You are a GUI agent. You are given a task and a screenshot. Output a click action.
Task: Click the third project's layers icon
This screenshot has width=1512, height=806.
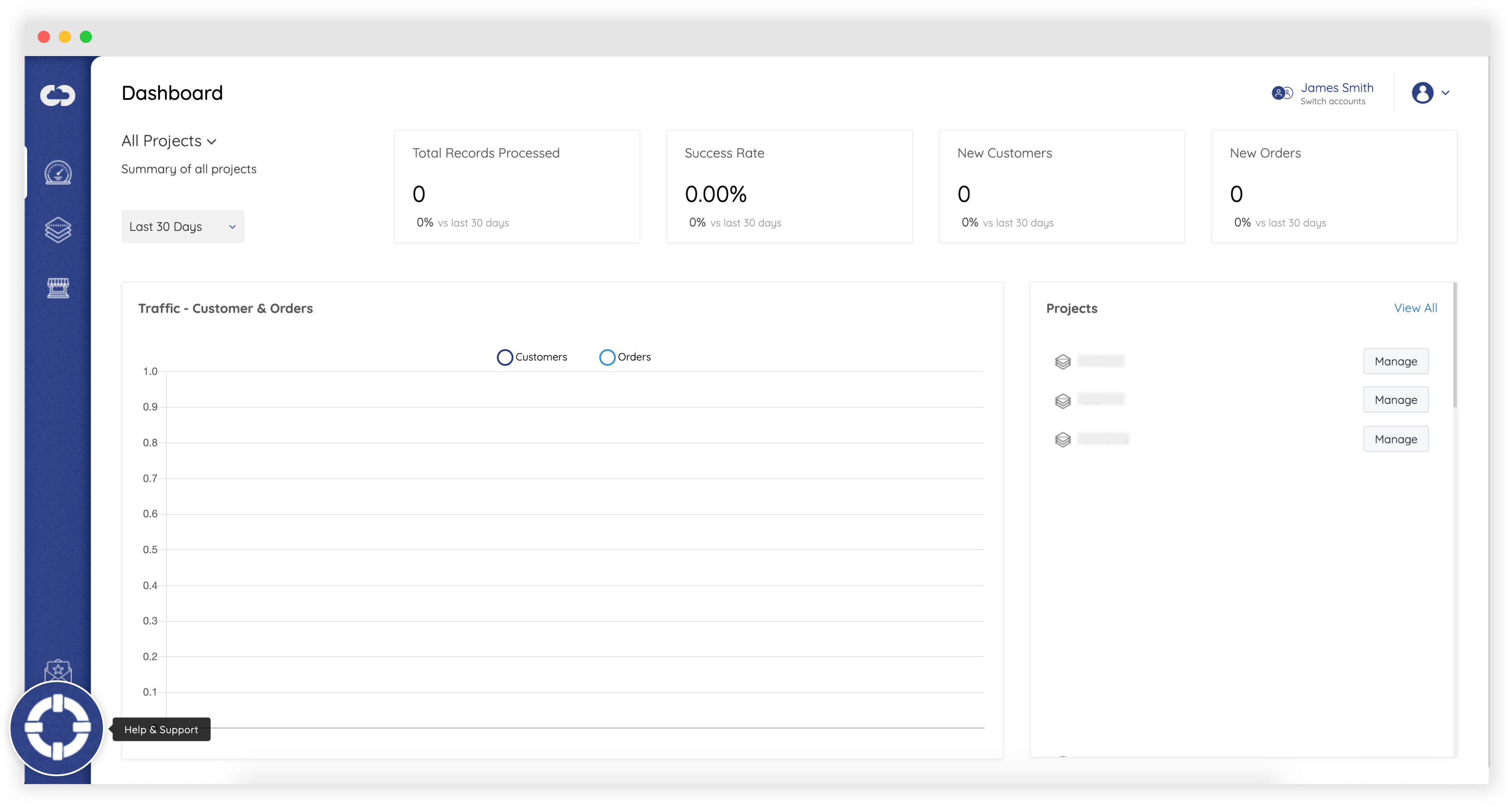pos(1063,439)
